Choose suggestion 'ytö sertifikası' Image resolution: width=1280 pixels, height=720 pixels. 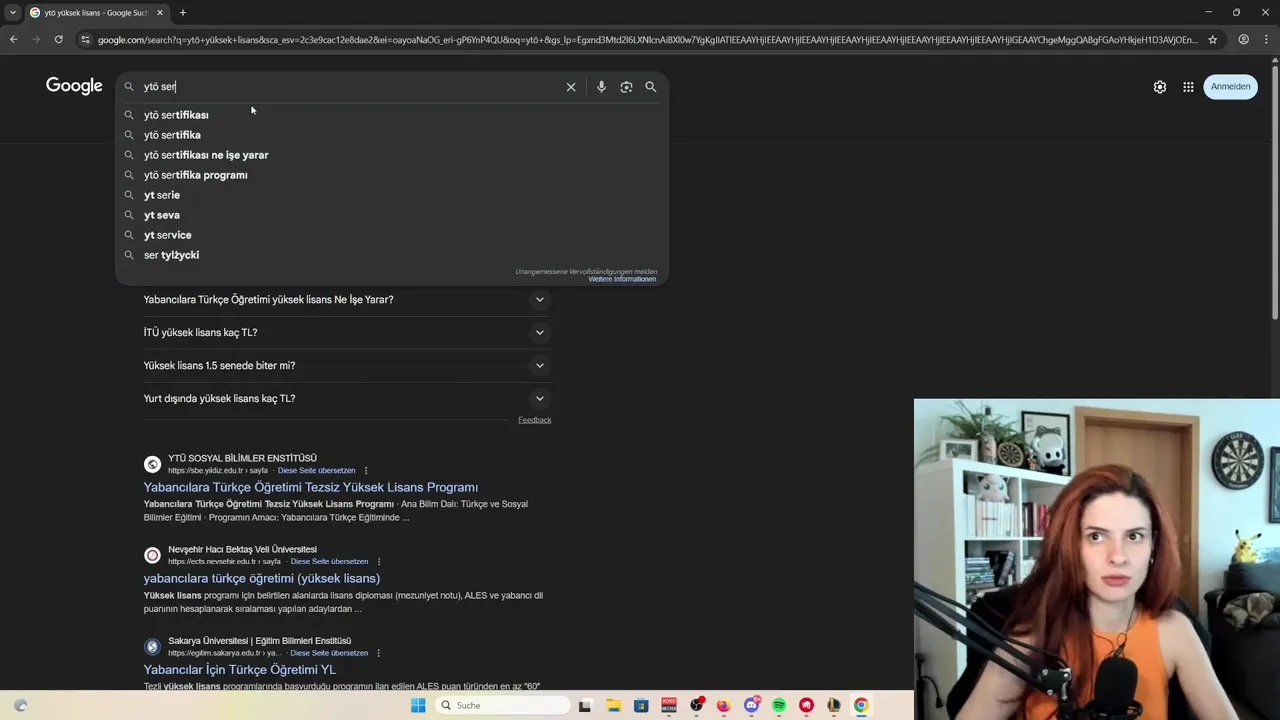point(392,115)
